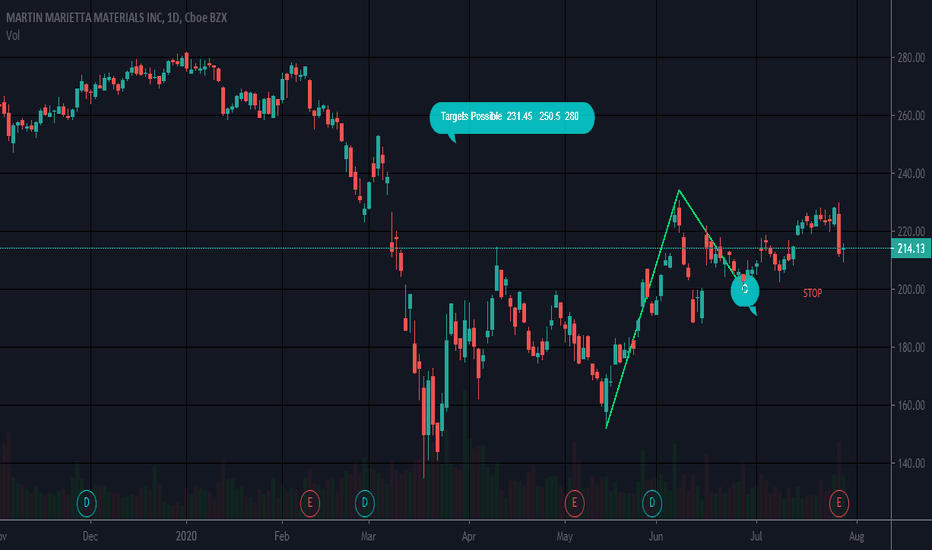Screen dimensions: 932x550
Task: Click the Vol indicator label
Action: [x=12, y=36]
